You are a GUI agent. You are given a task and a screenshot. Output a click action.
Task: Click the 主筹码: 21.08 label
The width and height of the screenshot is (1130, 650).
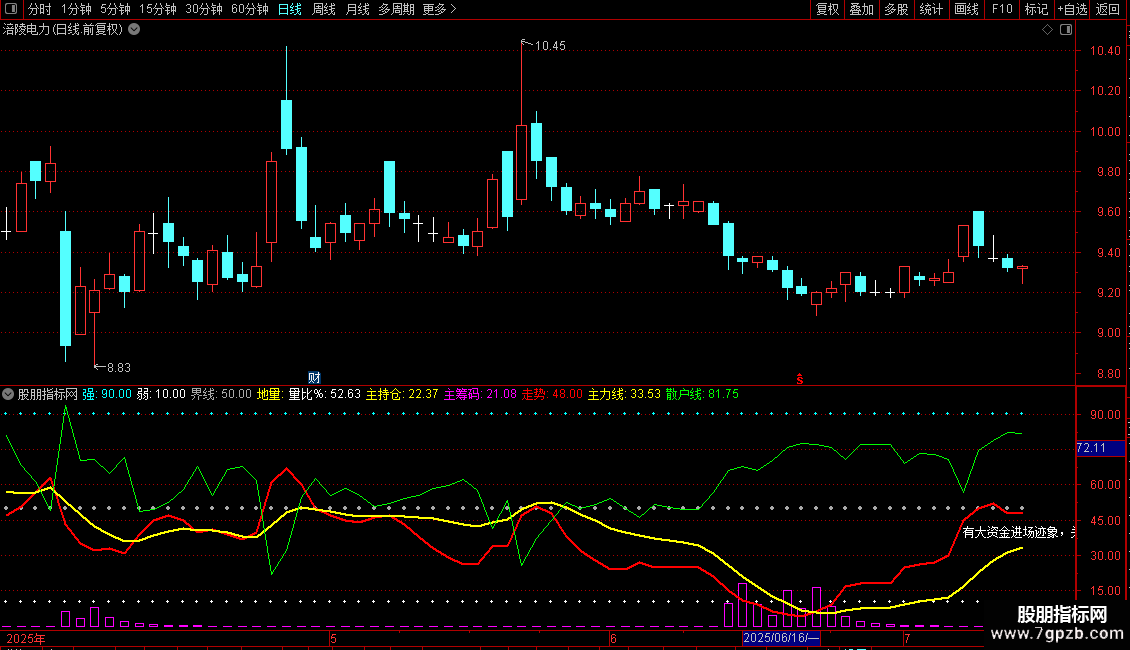pos(480,394)
